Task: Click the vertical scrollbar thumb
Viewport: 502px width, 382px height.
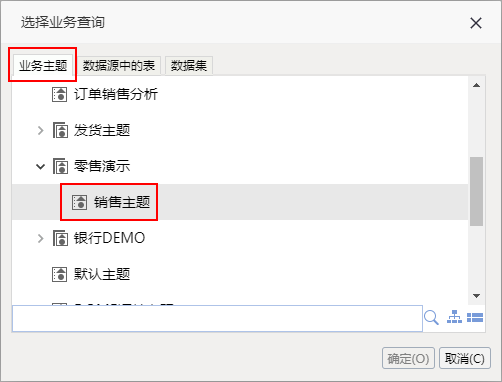Action: [477, 191]
